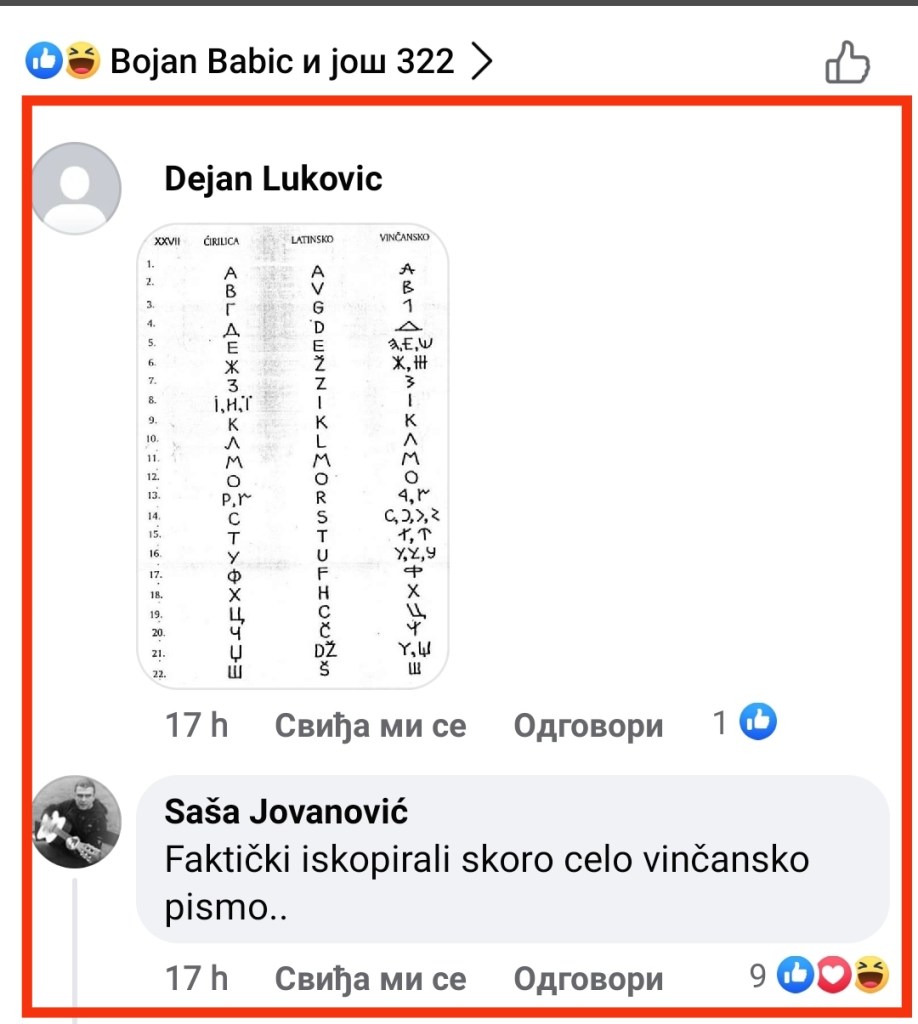View the blue like reaction on Dejan's comment
The image size is (918, 1024).
[x=758, y=721]
